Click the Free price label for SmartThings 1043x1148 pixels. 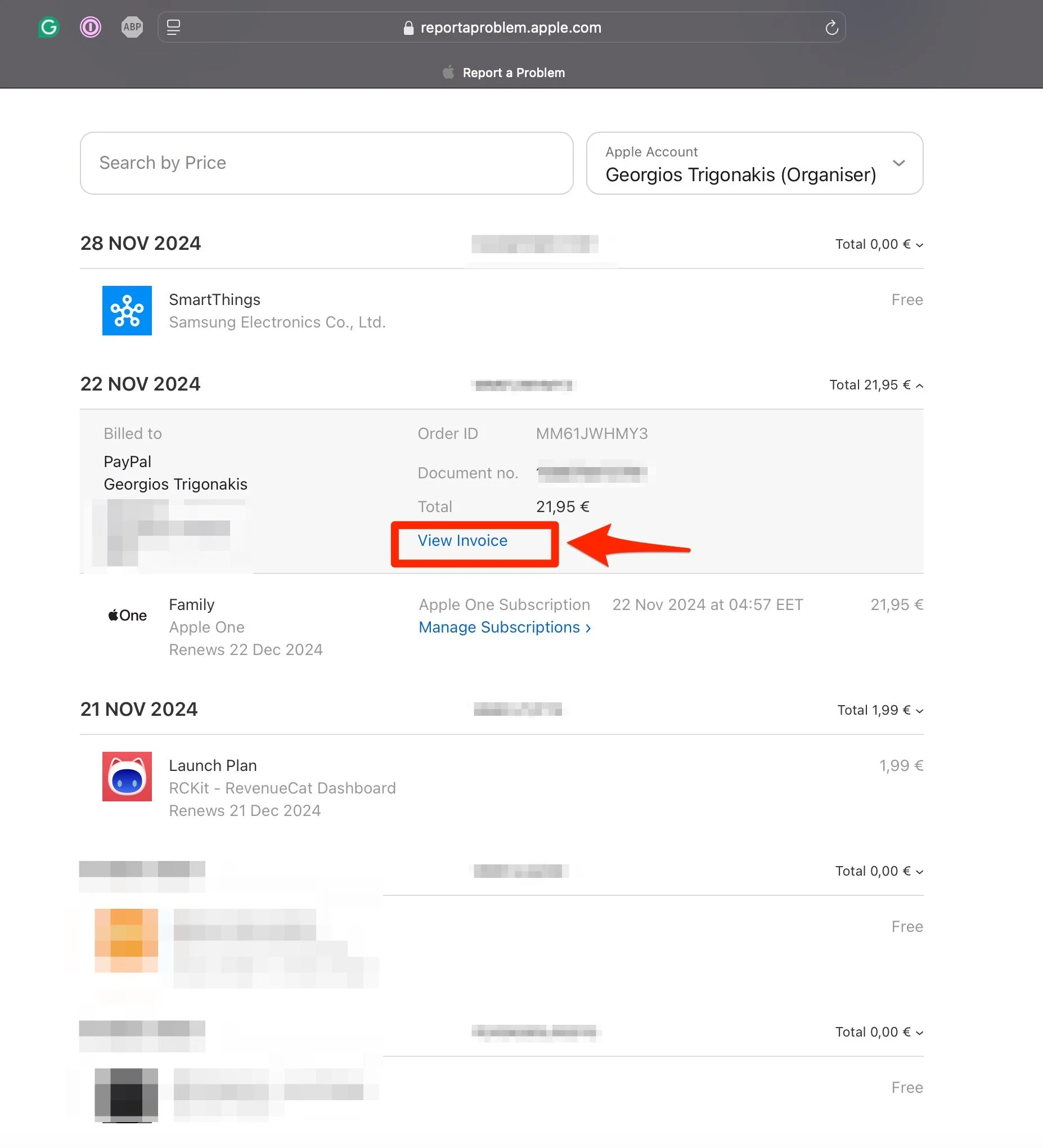point(907,299)
